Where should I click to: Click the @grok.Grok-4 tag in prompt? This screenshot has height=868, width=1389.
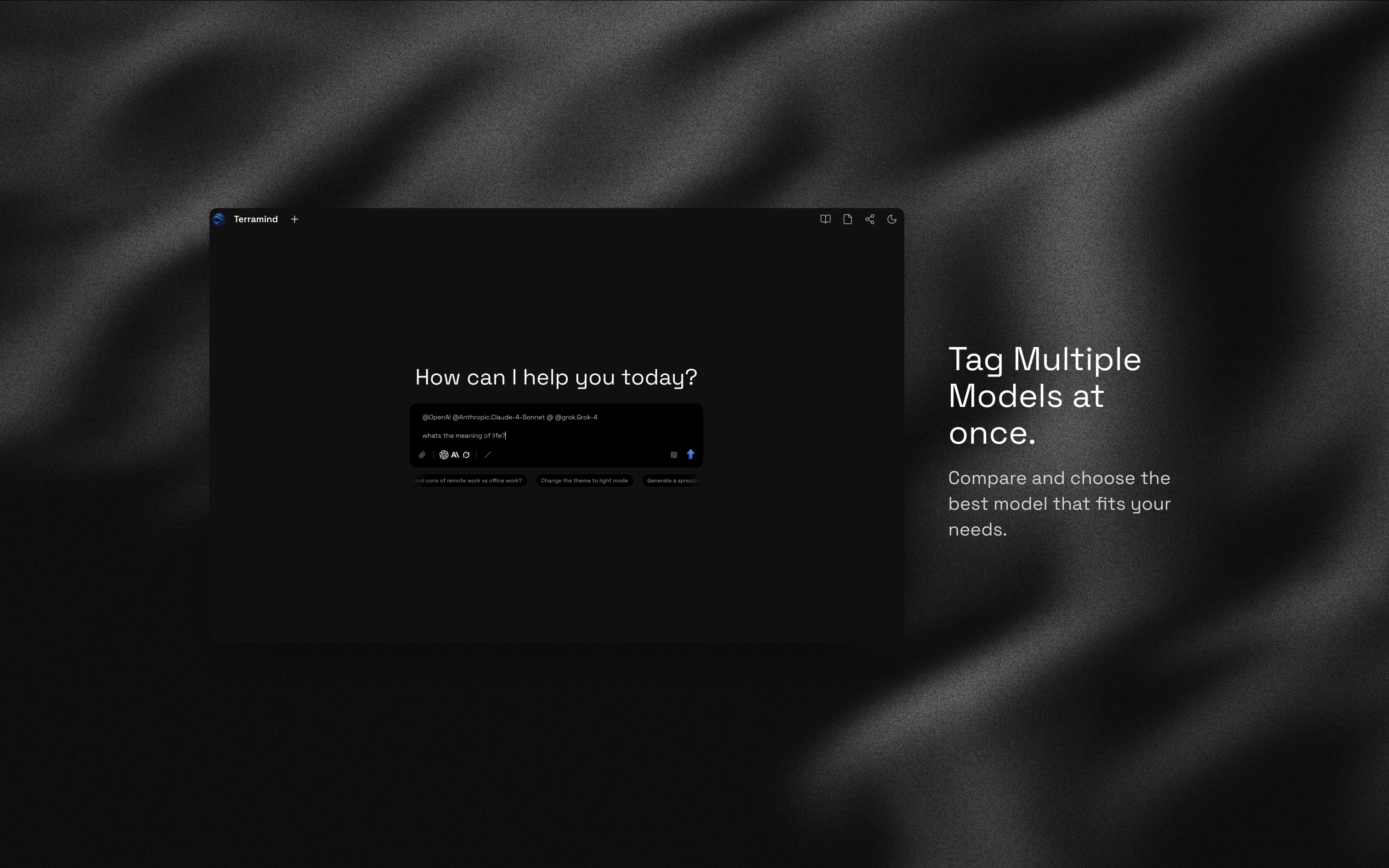pos(576,417)
